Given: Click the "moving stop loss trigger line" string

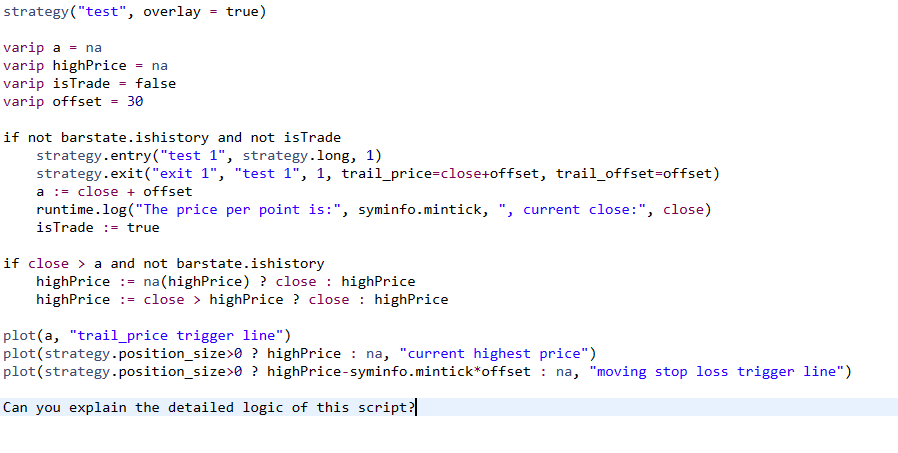Looking at the screenshot, I should [x=717, y=371].
